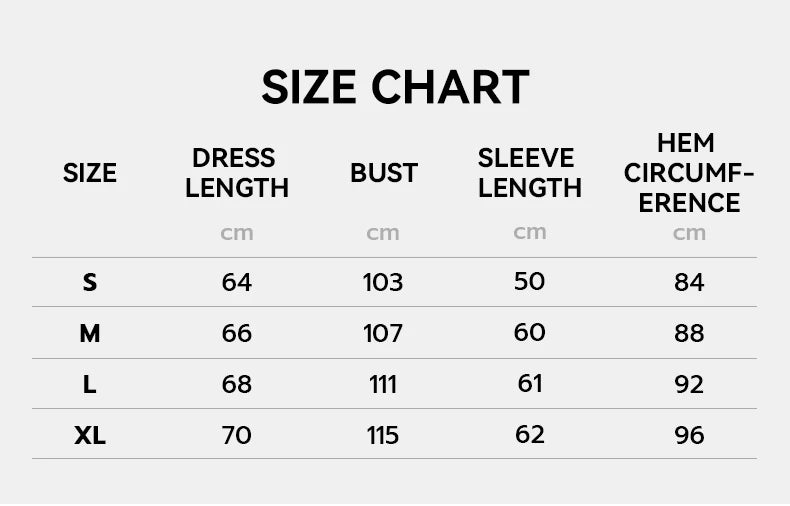
Task: Click the hem circumference value 96
Action: point(689,435)
